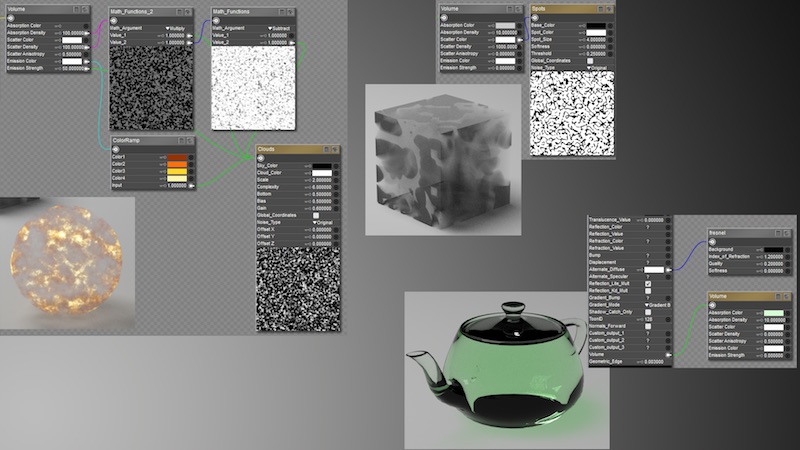Click the Spots node output socket
This screenshot has height=450, width=800.
tap(535, 17)
